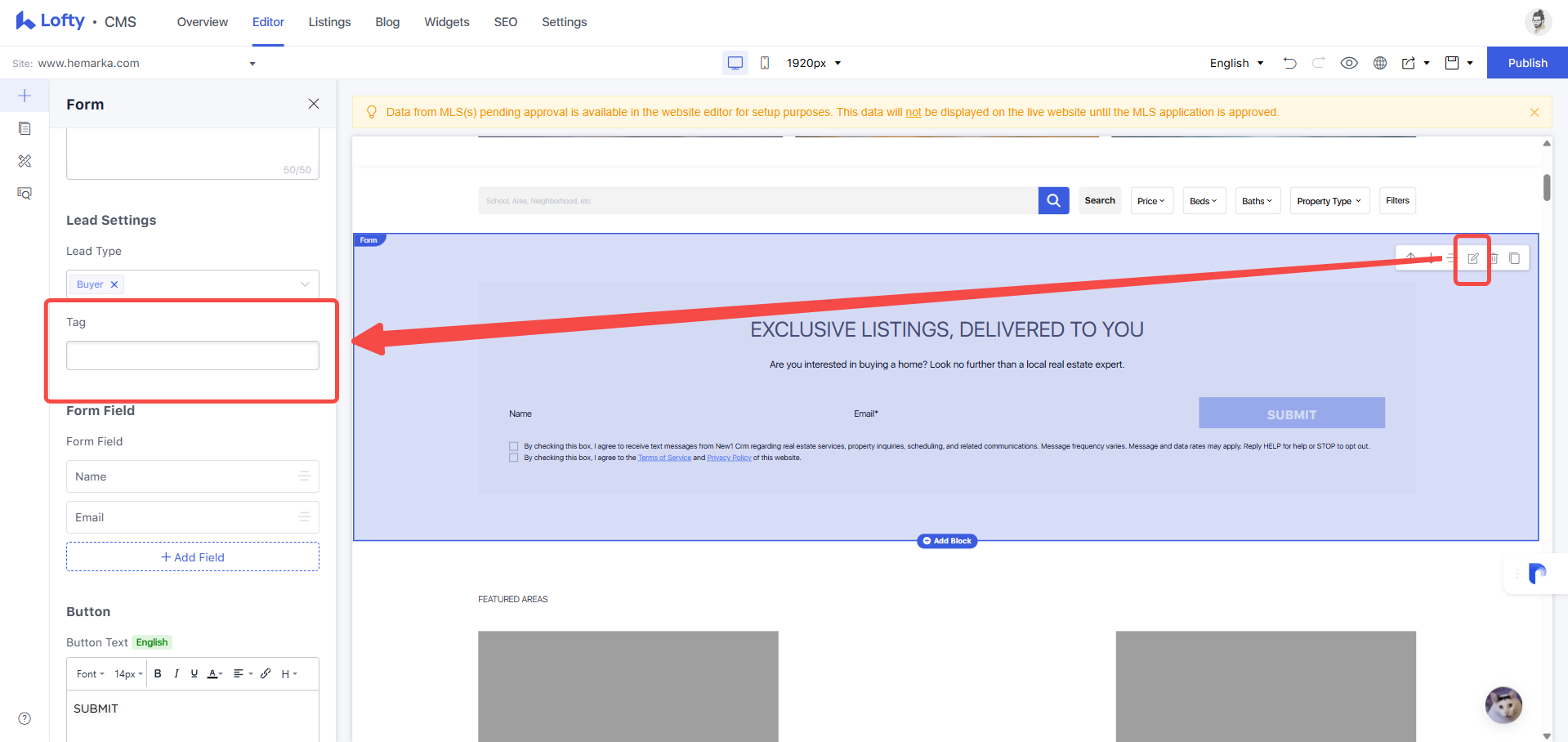
Task: Publish the website
Action: [x=1527, y=63]
